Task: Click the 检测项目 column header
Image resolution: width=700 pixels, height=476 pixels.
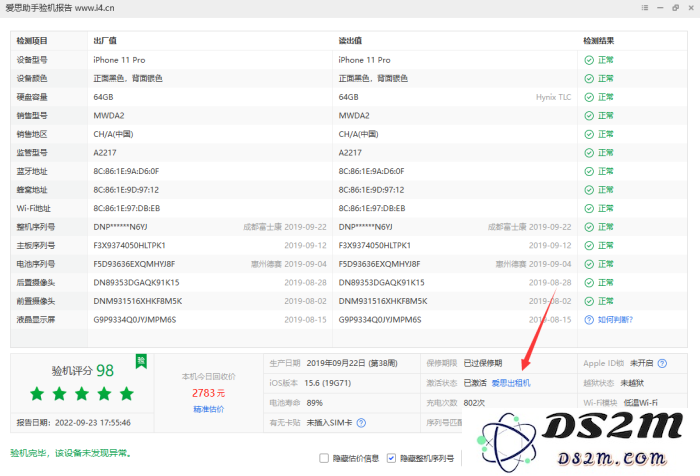Action: pos(32,41)
